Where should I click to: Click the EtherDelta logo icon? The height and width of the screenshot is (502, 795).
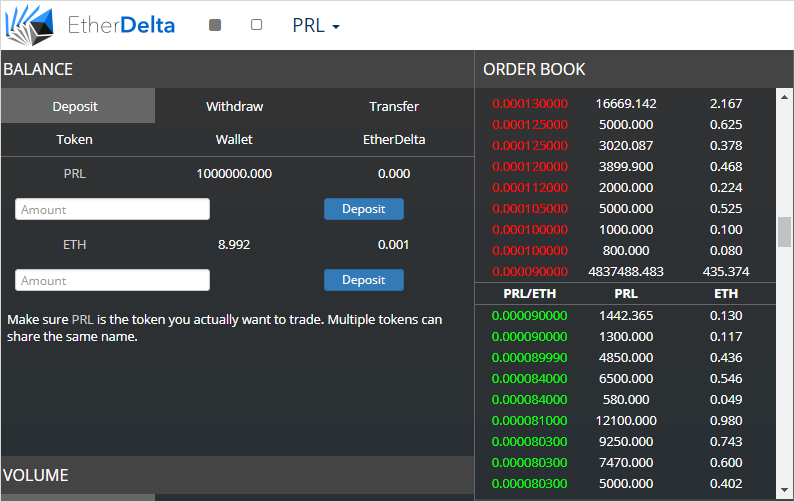coord(29,25)
